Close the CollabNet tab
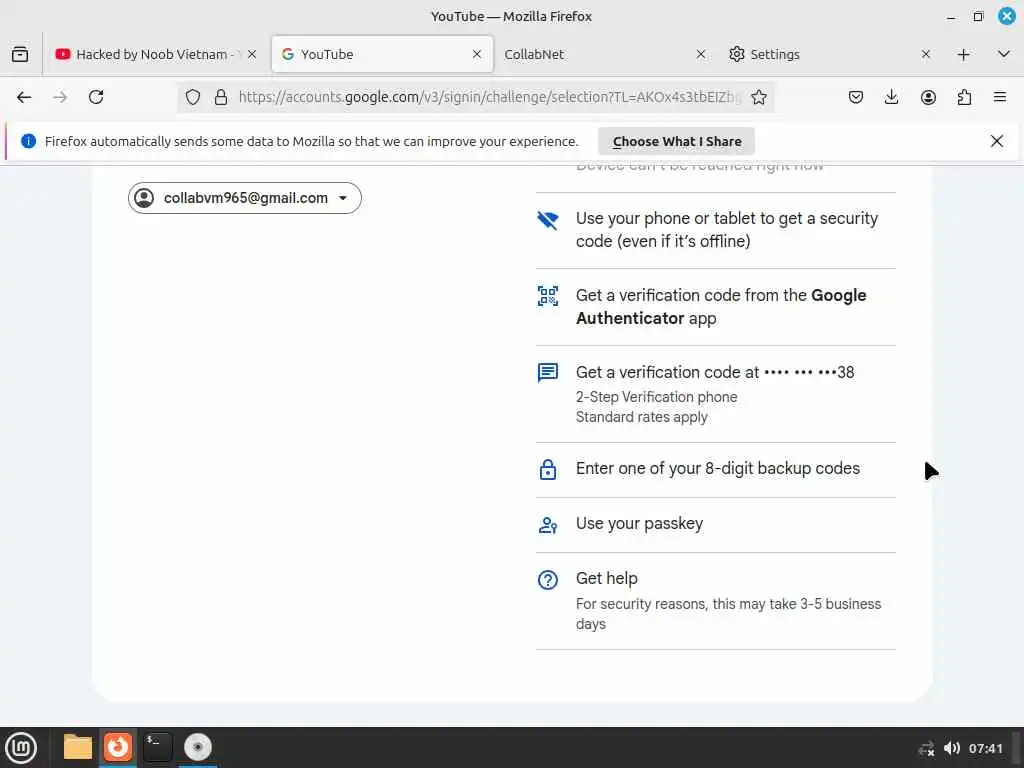1024x768 pixels. tap(701, 54)
